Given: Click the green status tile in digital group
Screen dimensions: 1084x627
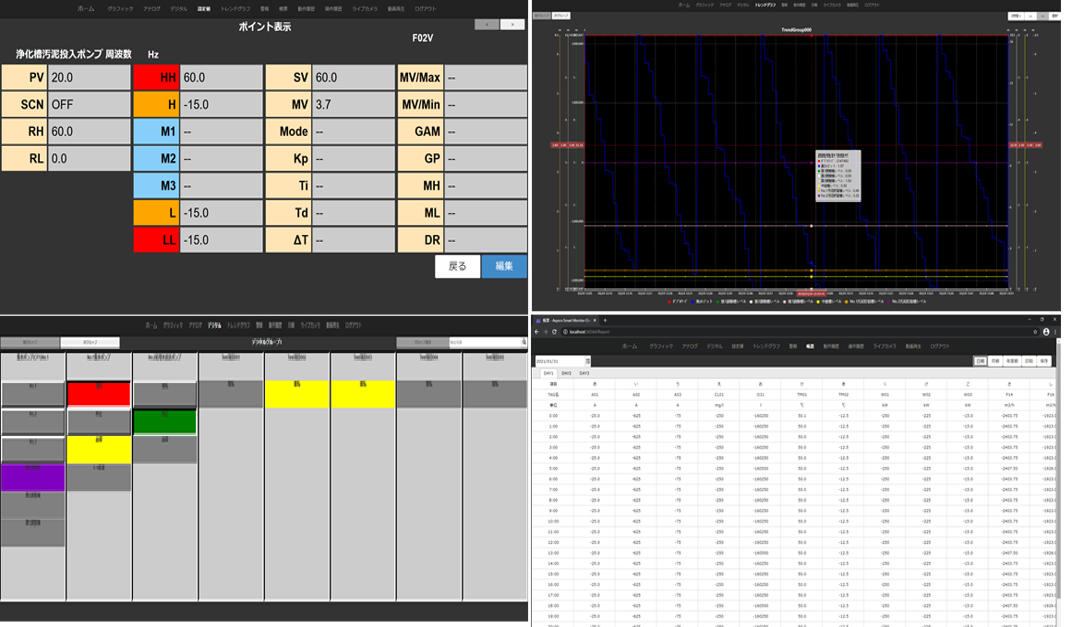Looking at the screenshot, I should pyautogui.click(x=165, y=422).
